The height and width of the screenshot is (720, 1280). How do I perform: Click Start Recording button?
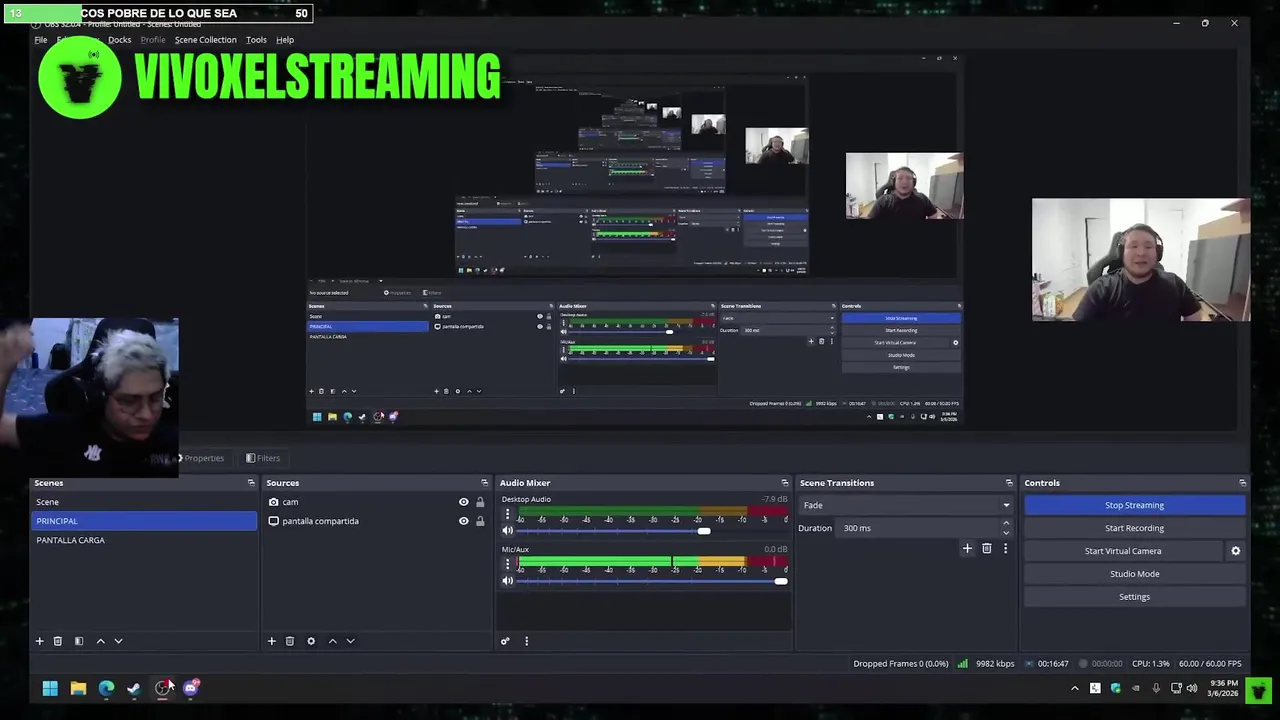click(1134, 528)
